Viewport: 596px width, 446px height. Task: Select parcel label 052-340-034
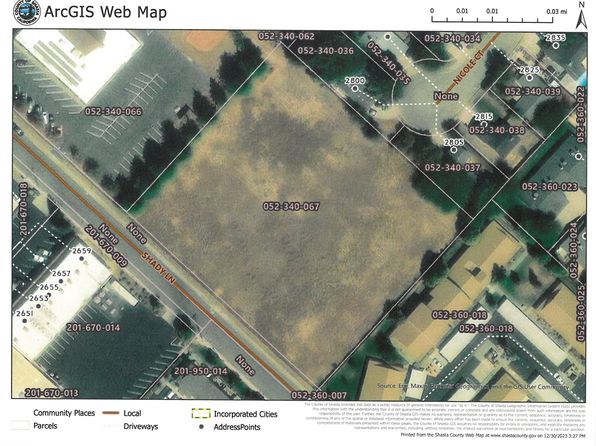pos(452,38)
